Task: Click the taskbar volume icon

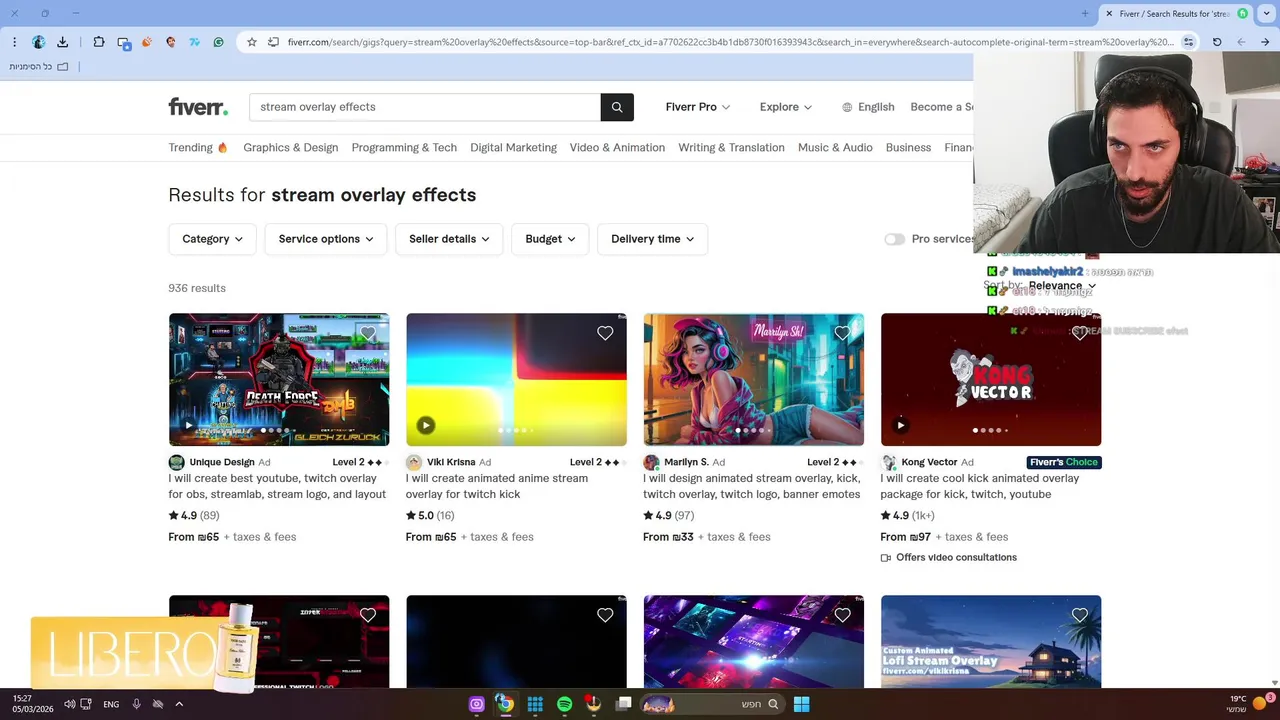Action: [70, 704]
